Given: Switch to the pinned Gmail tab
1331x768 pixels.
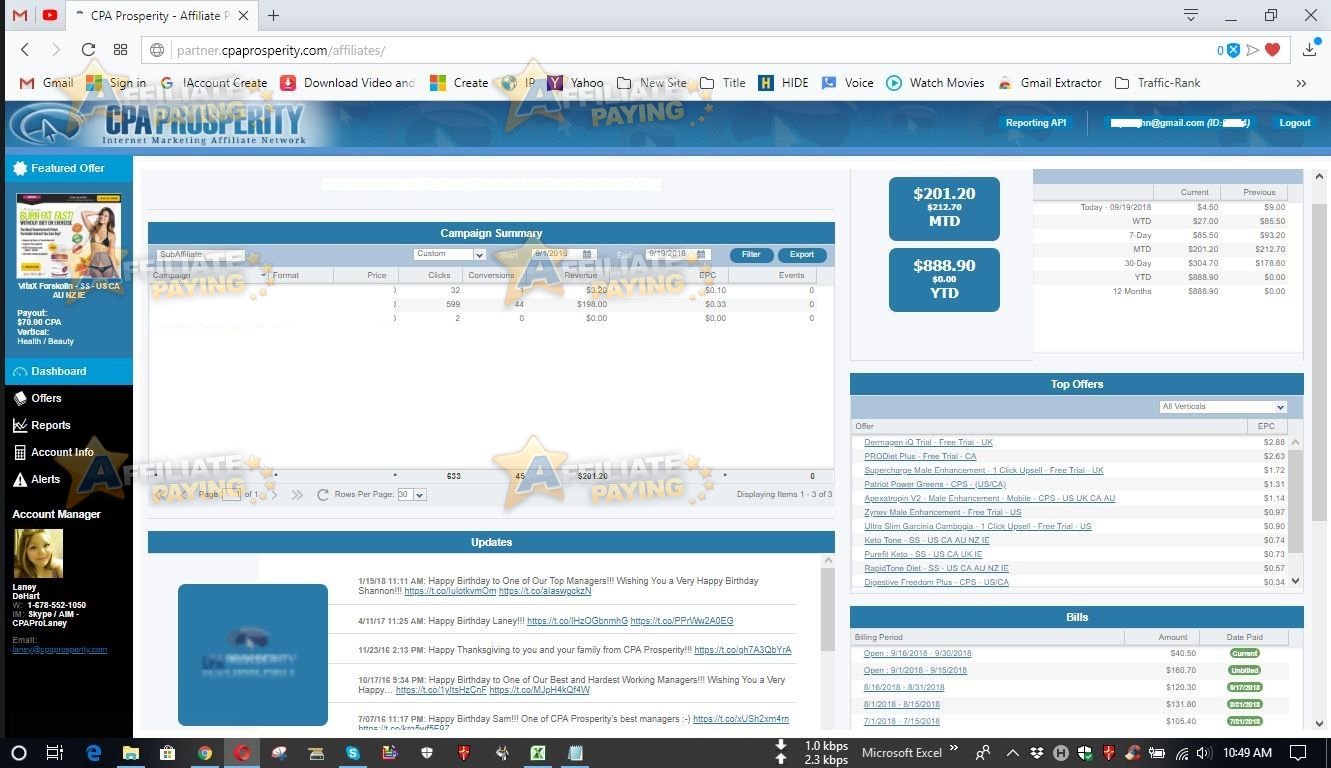Looking at the screenshot, I should coord(22,15).
